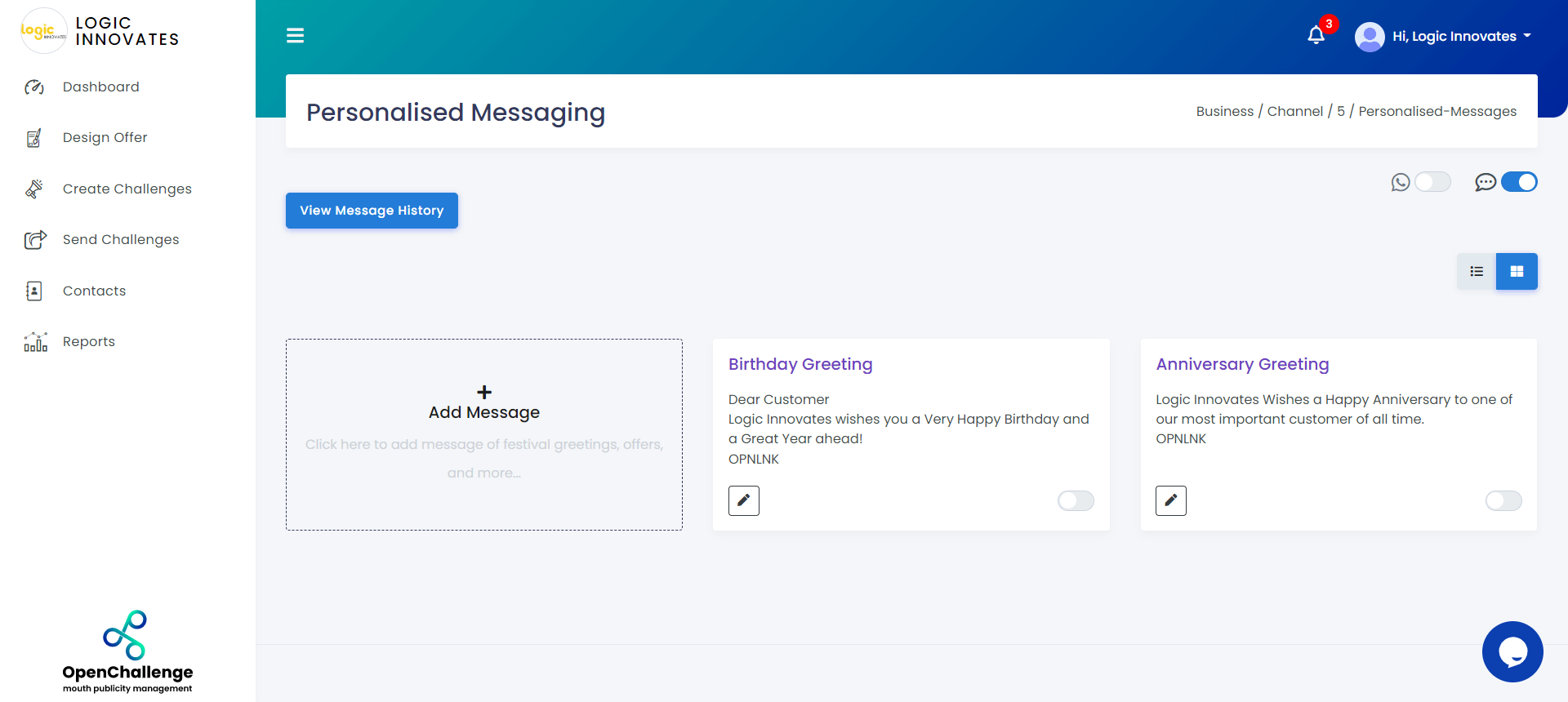Click the Channel breadcrumb link
The image size is (1568, 702).
point(1295,111)
